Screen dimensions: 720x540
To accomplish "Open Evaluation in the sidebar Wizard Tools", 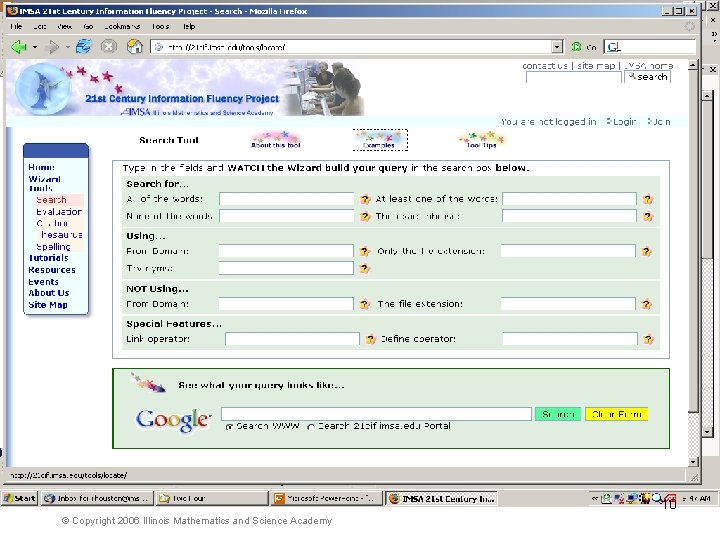I will [x=59, y=212].
